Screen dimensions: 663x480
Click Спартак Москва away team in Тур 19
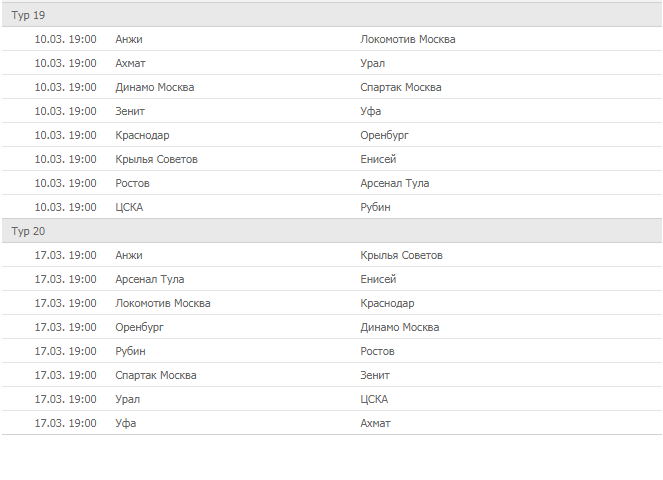pos(401,87)
